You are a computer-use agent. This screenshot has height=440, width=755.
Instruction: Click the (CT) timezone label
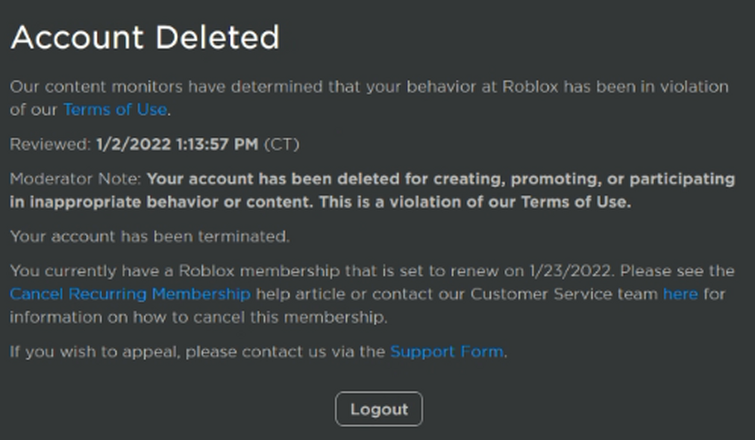pos(282,144)
